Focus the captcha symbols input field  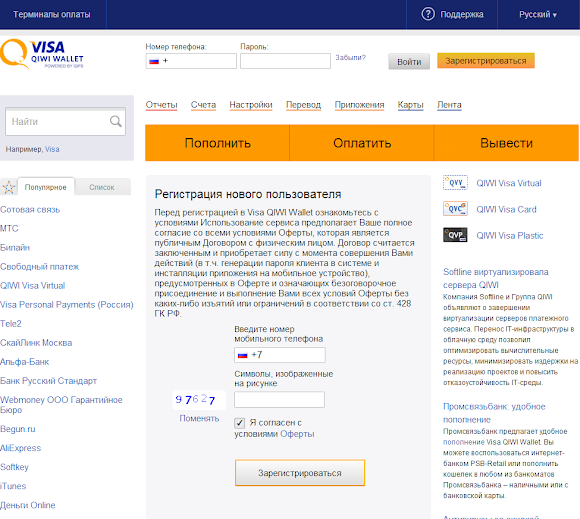tap(279, 400)
